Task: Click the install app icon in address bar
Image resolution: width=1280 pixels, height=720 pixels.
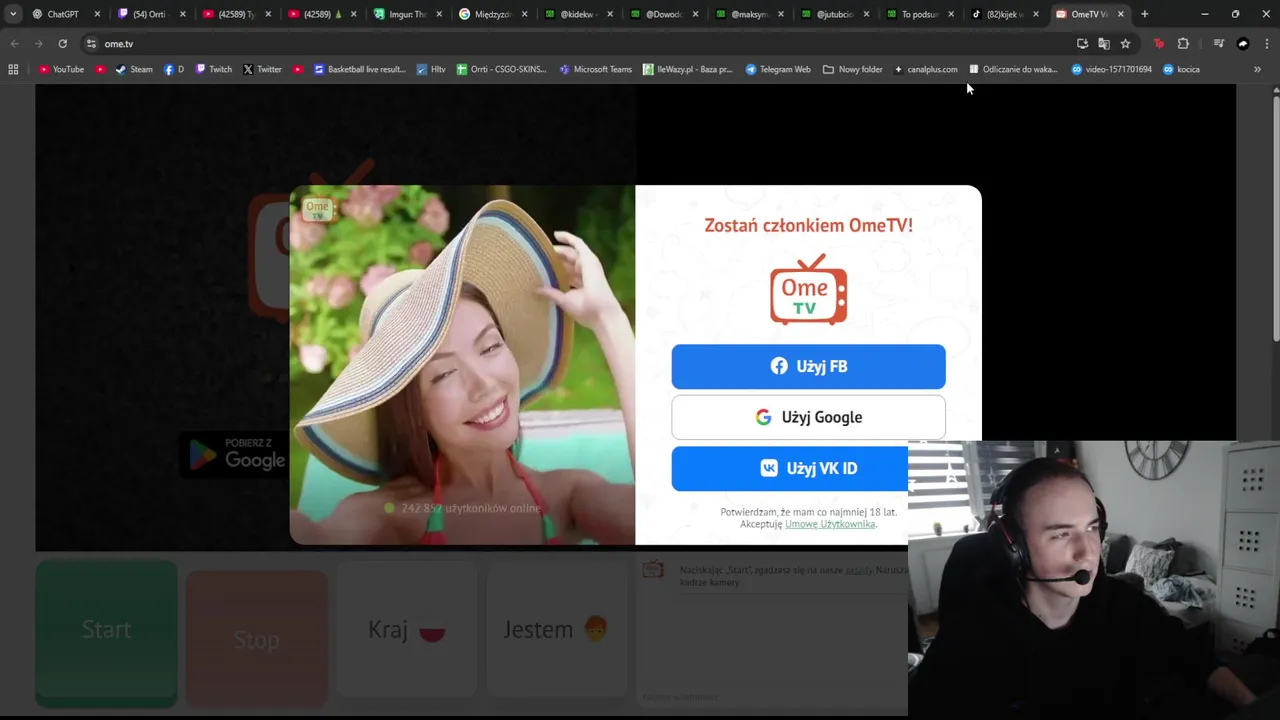Action: coord(1082,44)
